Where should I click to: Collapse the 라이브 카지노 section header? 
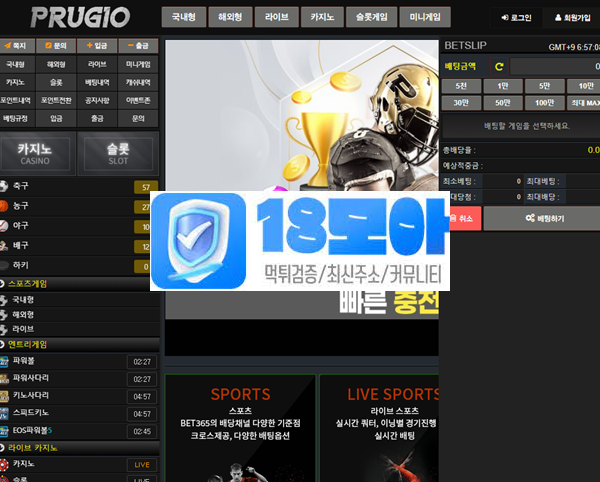[x=80, y=448]
